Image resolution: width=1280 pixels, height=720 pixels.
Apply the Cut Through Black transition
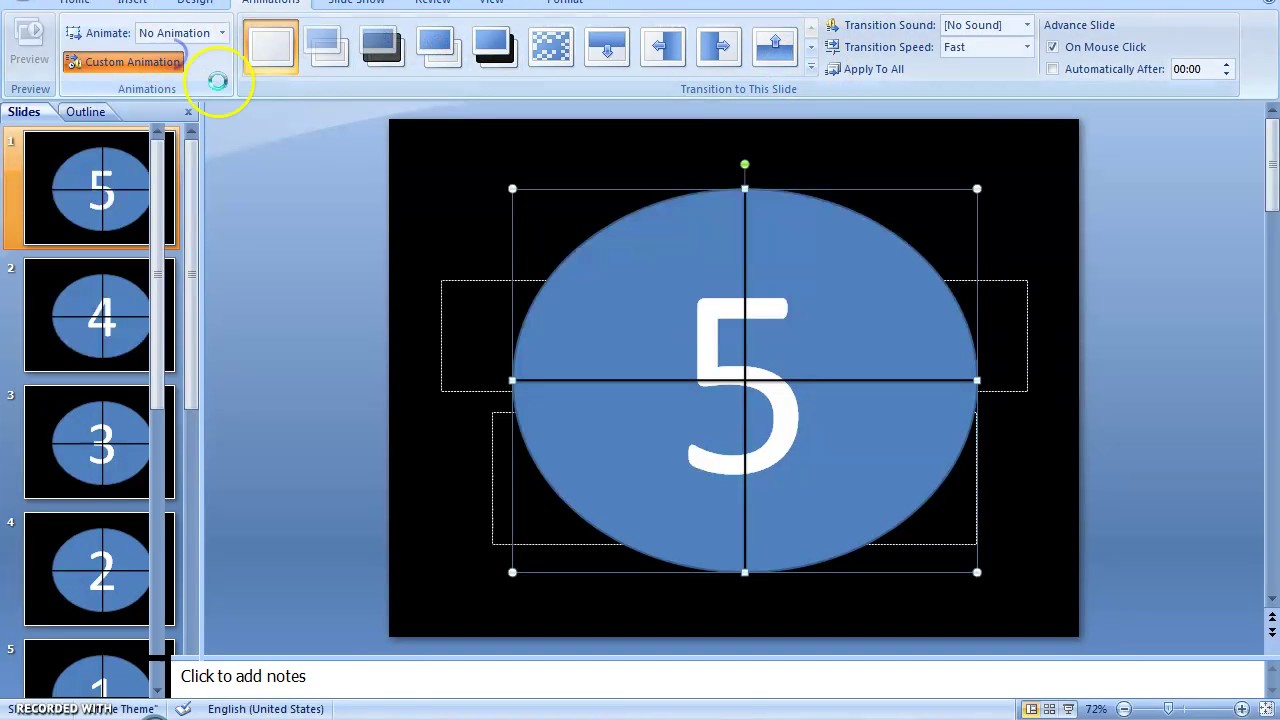click(494, 47)
